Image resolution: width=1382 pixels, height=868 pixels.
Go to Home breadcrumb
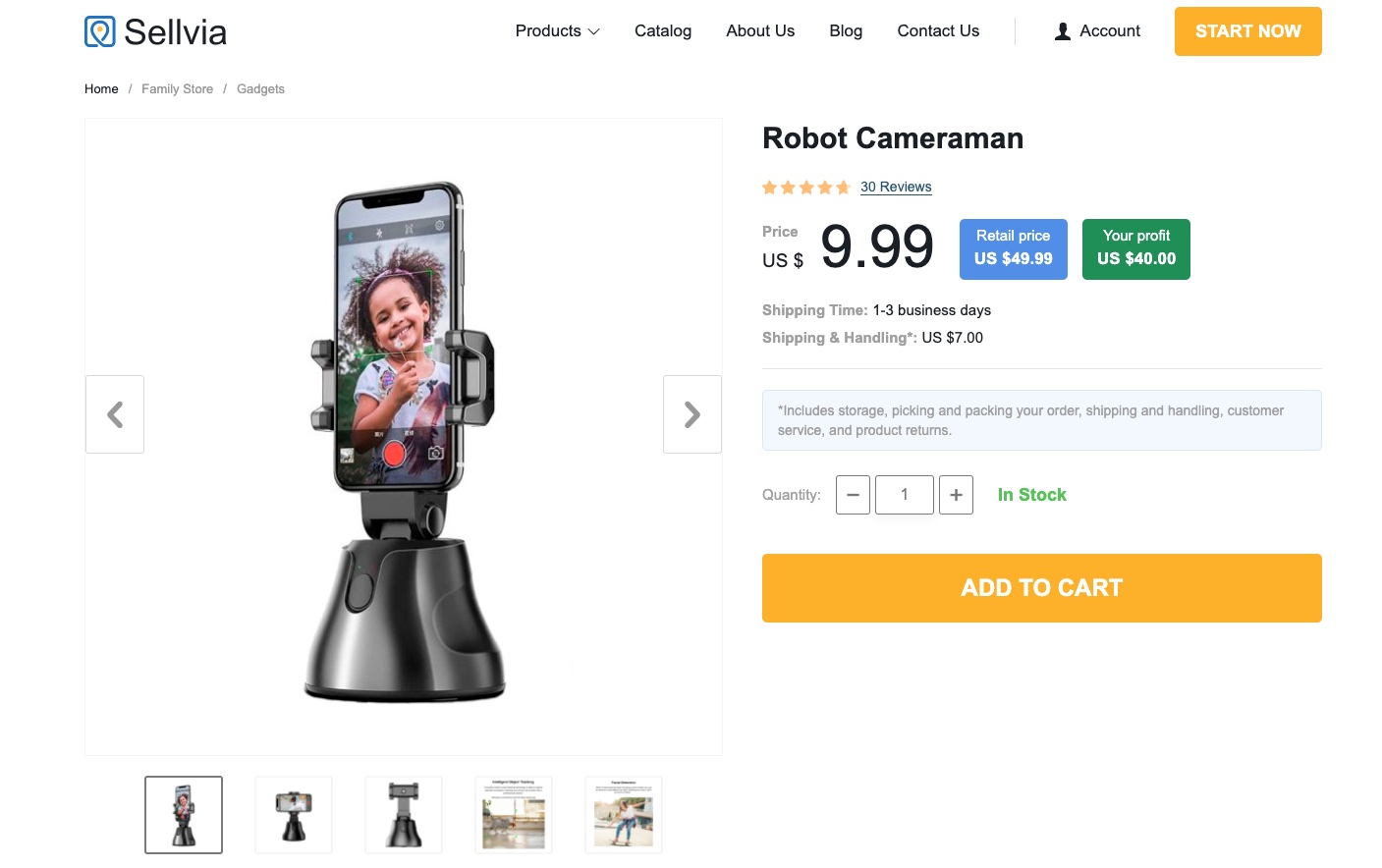click(x=101, y=88)
